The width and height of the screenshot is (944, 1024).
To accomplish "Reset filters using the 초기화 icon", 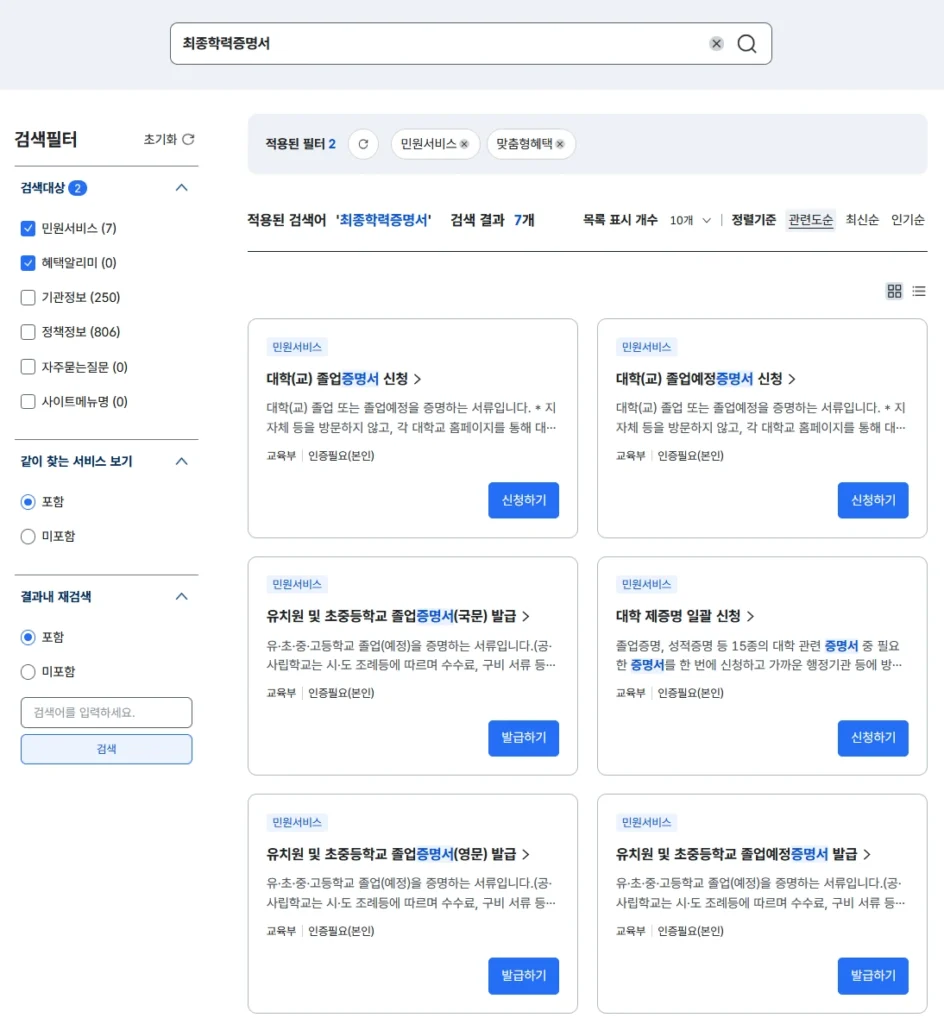I will (x=190, y=140).
